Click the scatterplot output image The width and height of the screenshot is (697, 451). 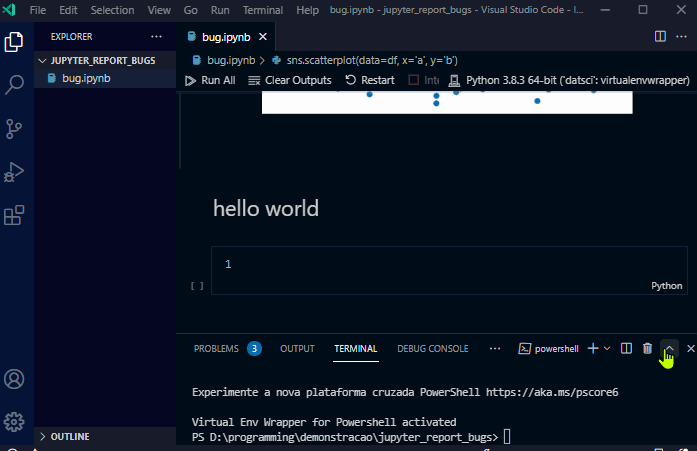tap(447, 102)
